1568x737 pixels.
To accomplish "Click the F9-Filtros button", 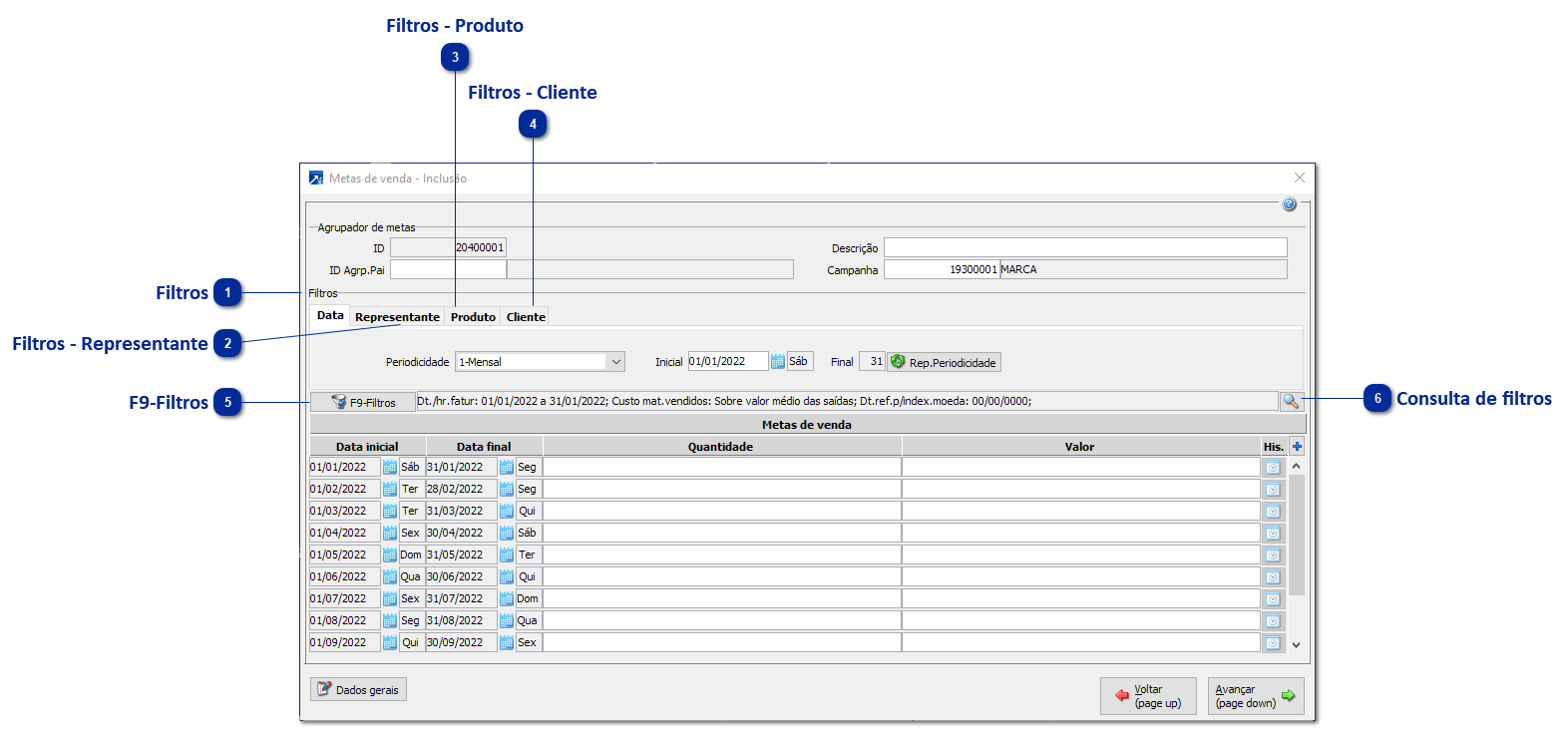I will 363,402.
